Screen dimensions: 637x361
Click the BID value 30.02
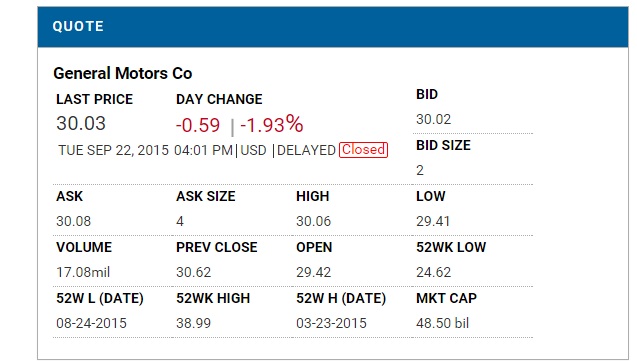[433, 119]
